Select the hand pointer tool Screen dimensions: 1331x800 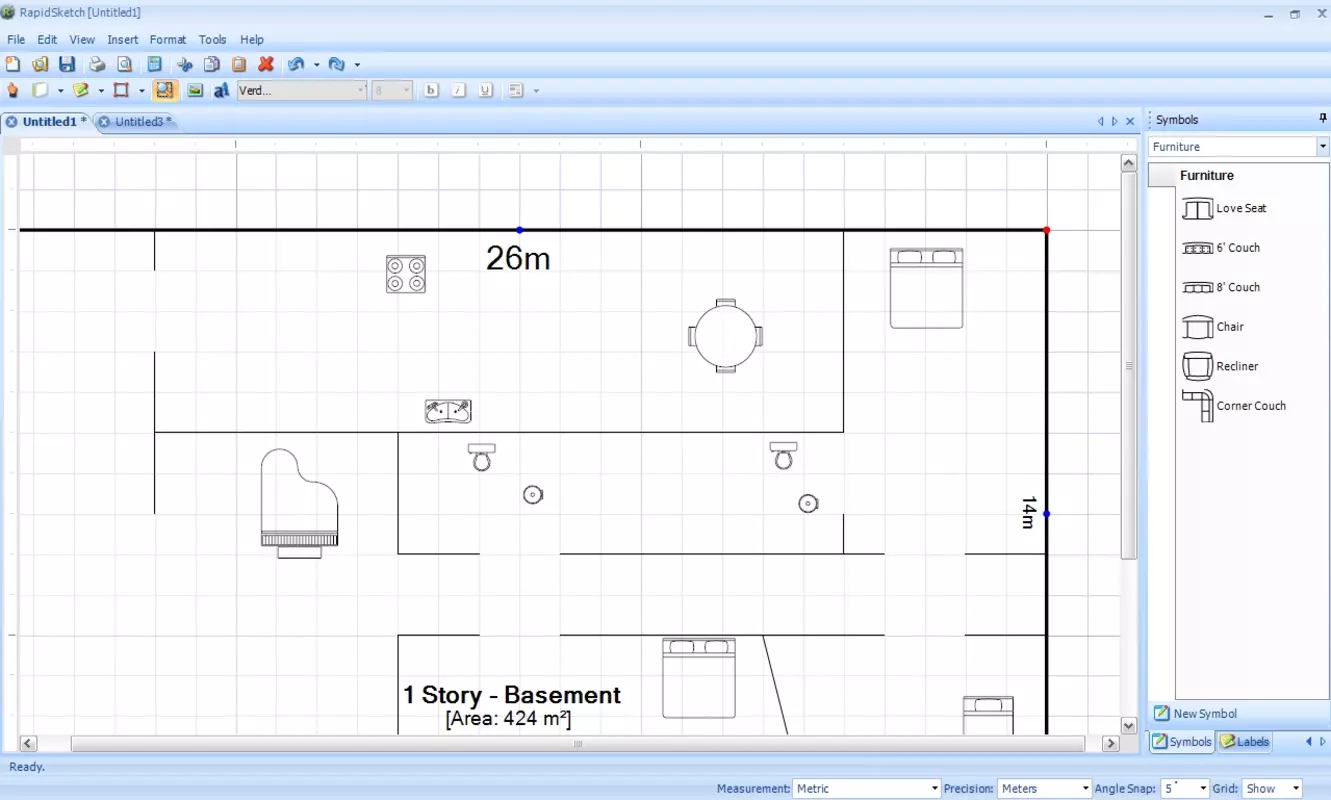pyautogui.click(x=13, y=90)
